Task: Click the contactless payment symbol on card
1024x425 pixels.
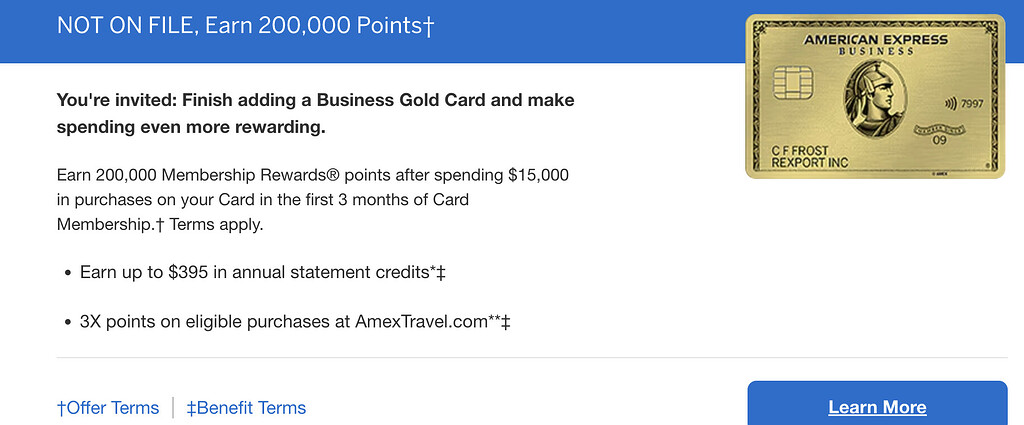Action: tap(948, 103)
